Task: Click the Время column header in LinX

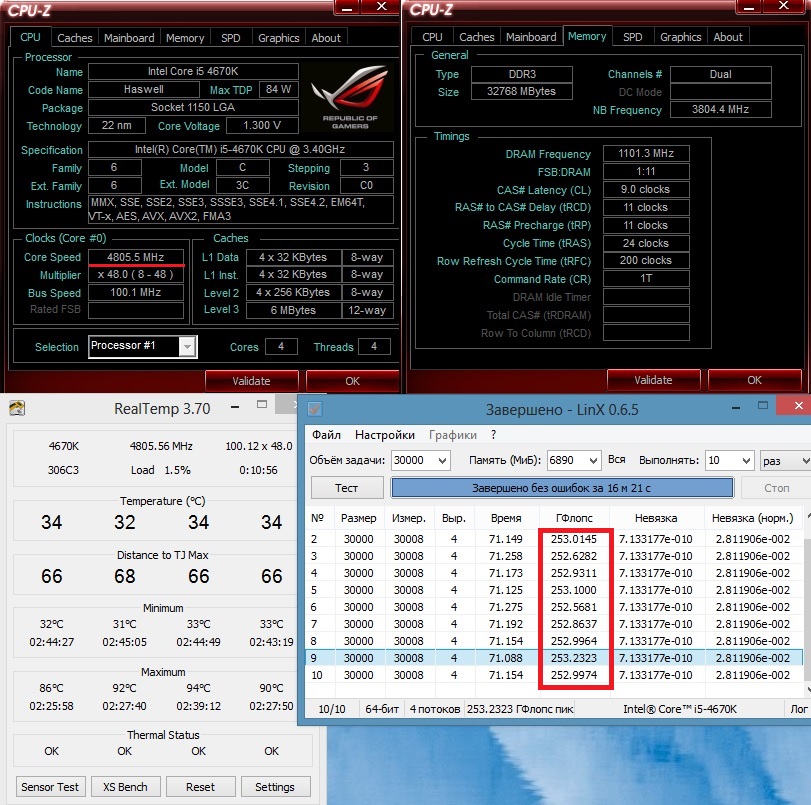Action: (506, 518)
